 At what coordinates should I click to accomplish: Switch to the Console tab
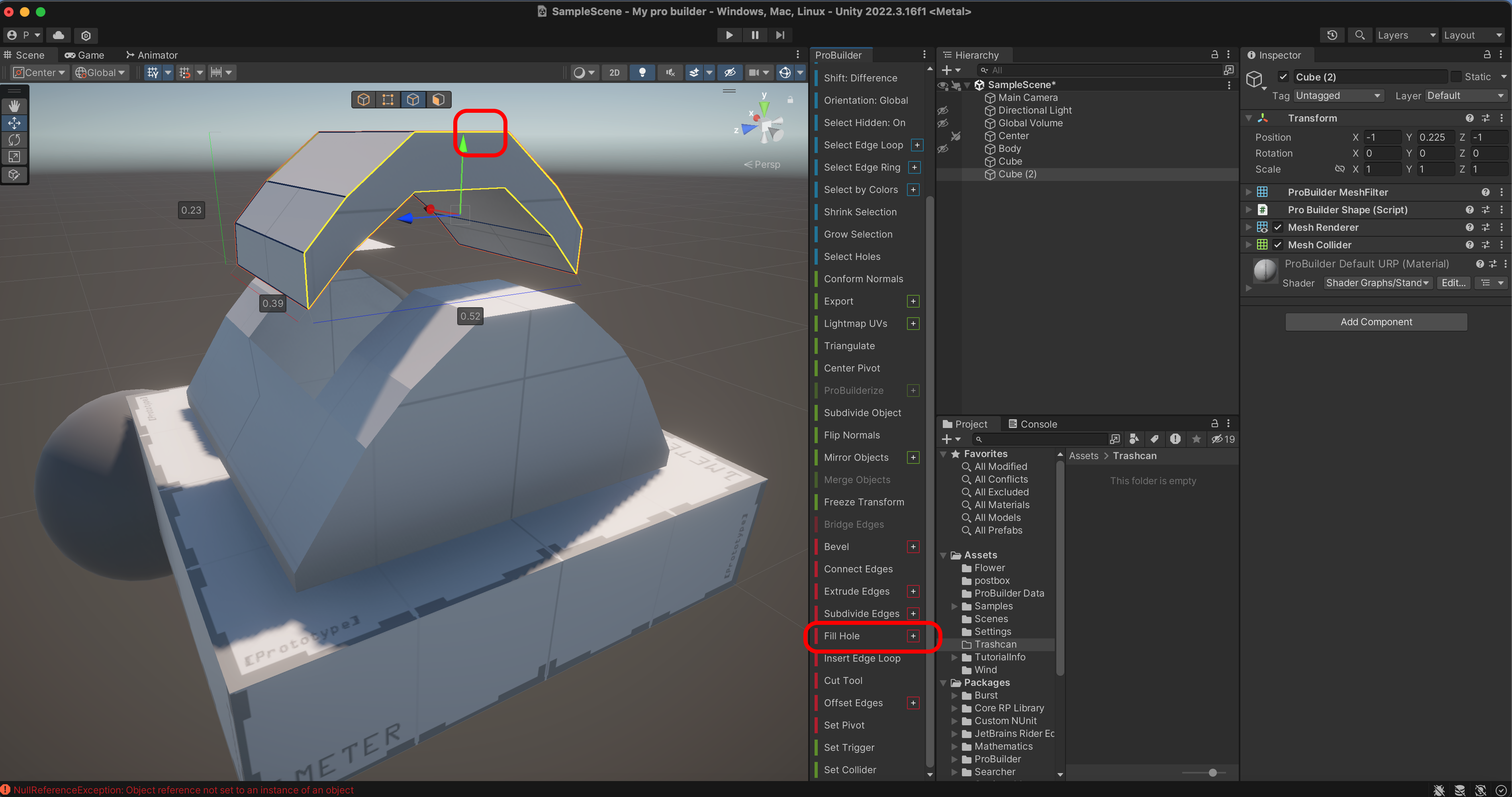coord(1032,424)
